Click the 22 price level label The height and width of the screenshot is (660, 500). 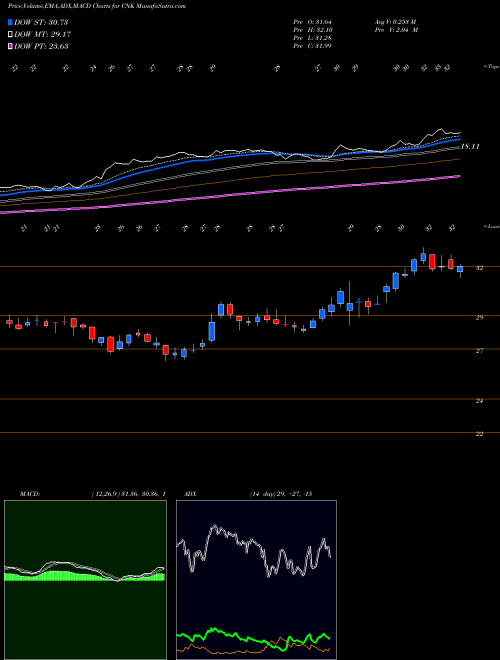pyautogui.click(x=479, y=434)
